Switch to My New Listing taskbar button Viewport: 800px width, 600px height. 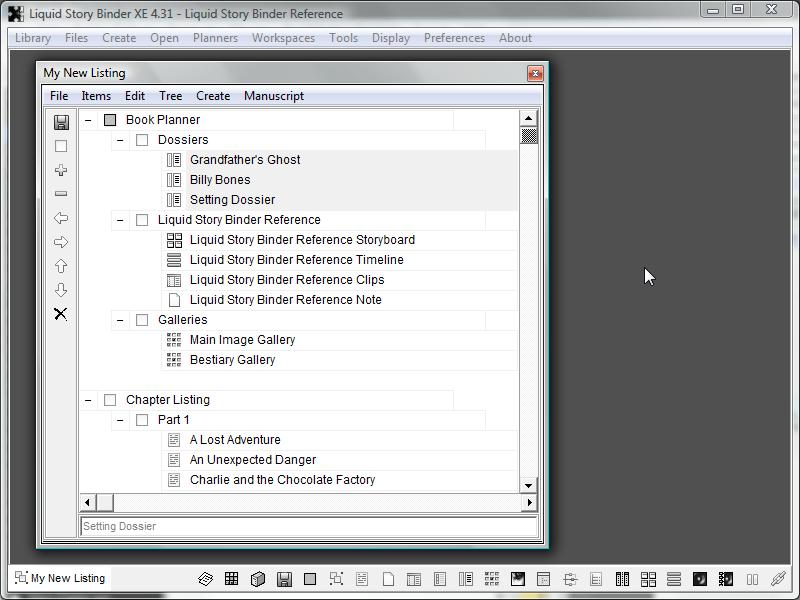(60, 578)
